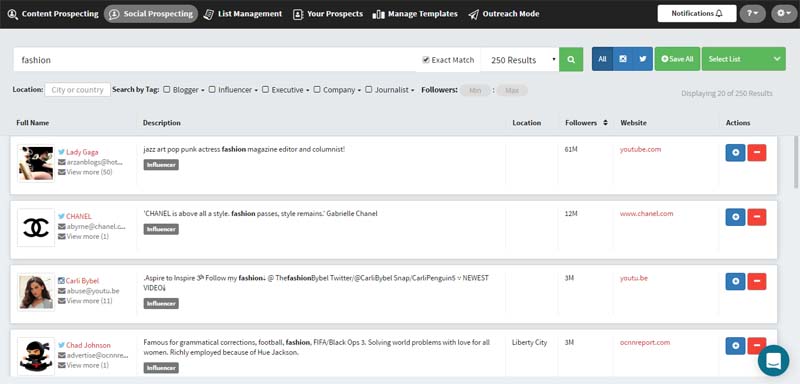Open the Select List dropdown
The height and width of the screenshot is (384, 800).
(x=743, y=59)
